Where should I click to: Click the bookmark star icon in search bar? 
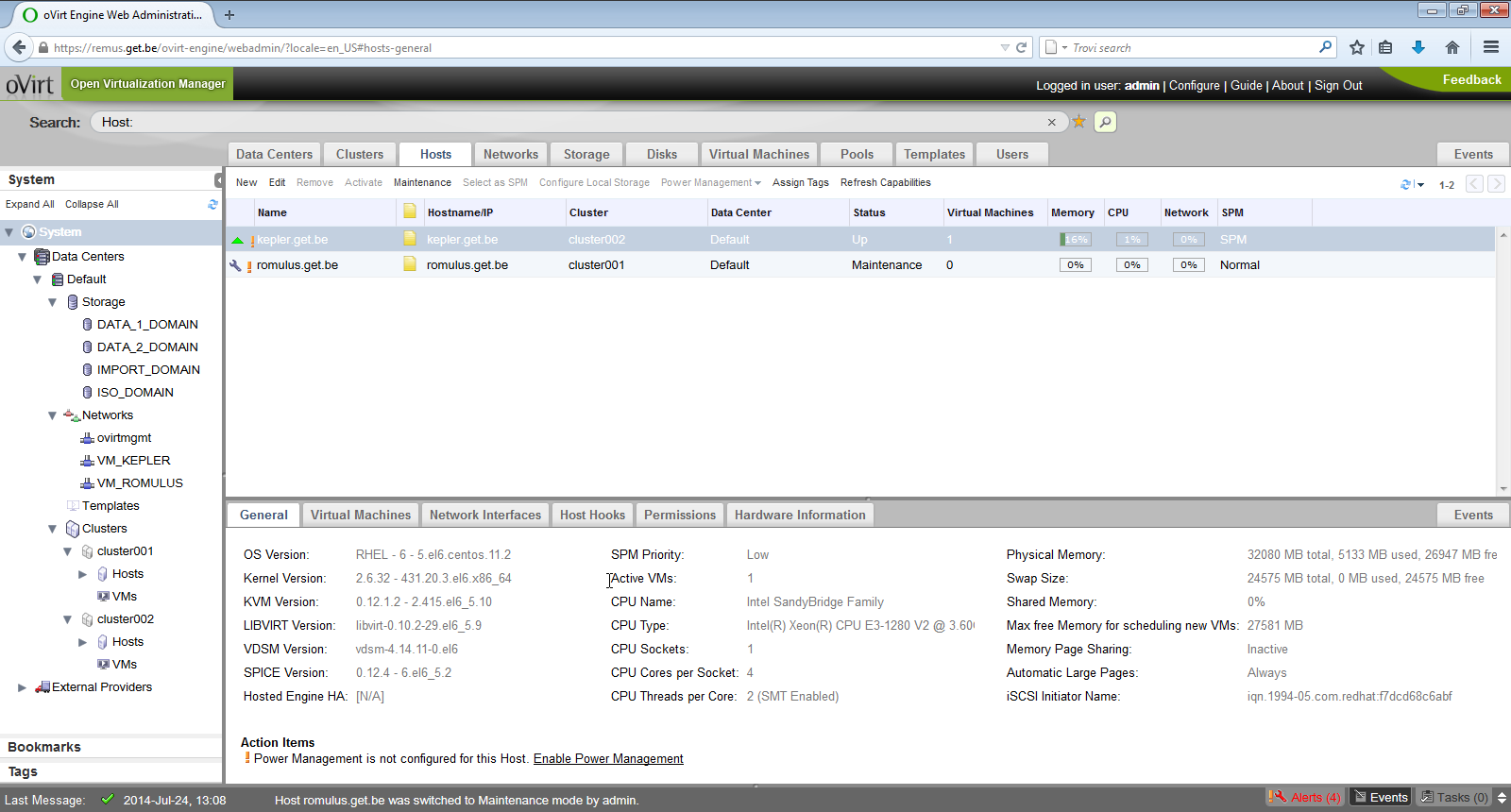coord(1078,122)
